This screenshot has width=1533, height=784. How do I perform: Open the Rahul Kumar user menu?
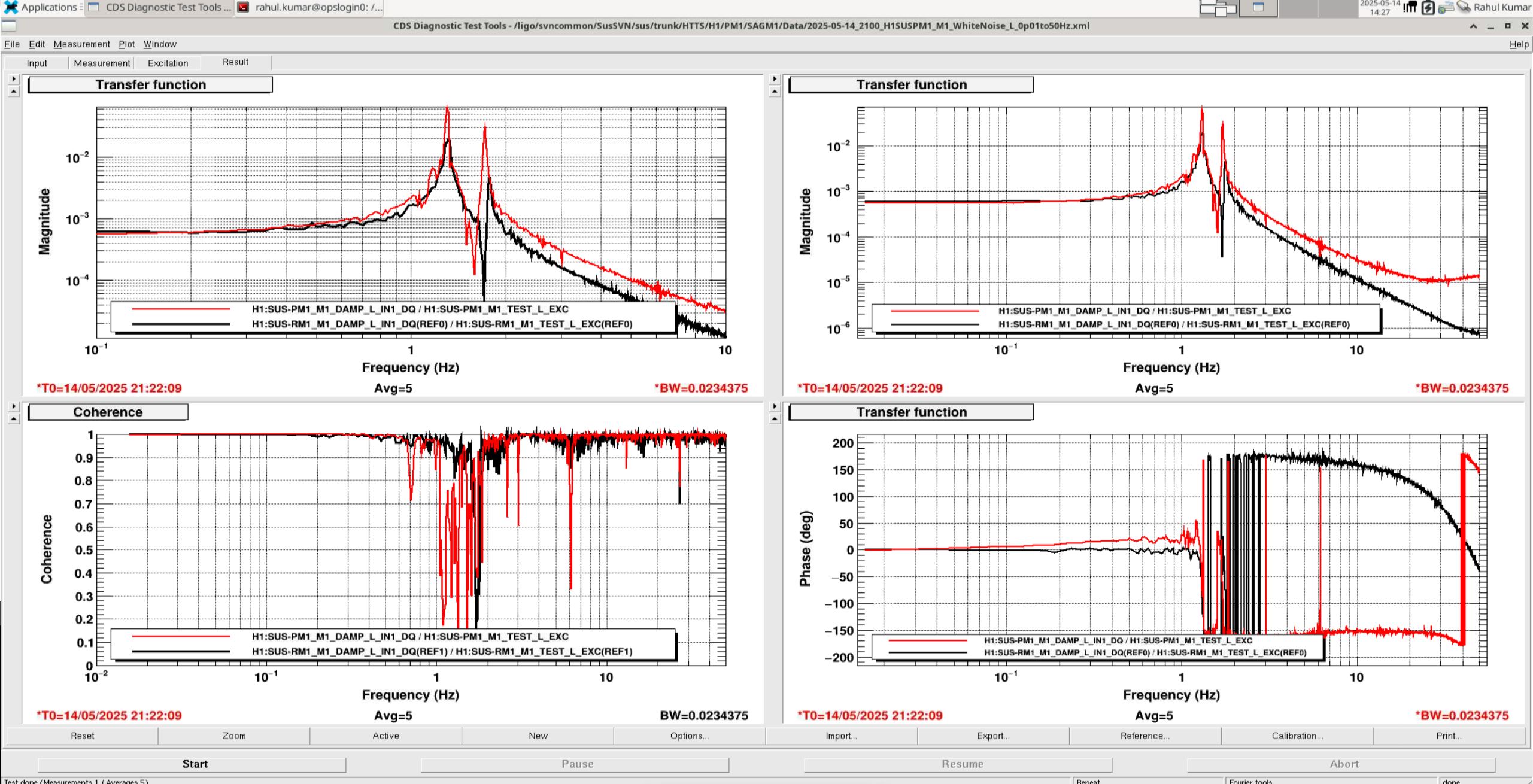[1501, 7]
